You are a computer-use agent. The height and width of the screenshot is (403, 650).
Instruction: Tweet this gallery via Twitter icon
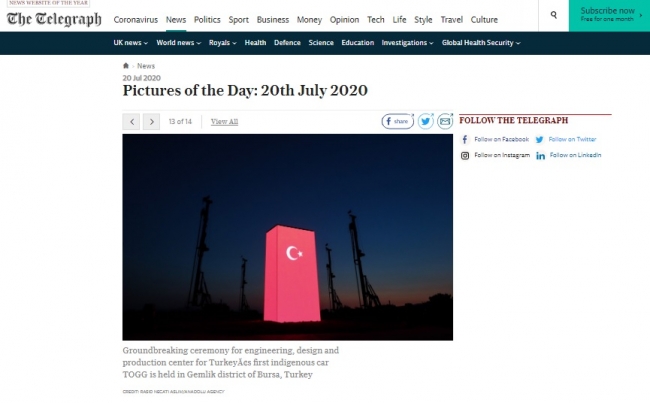425,121
